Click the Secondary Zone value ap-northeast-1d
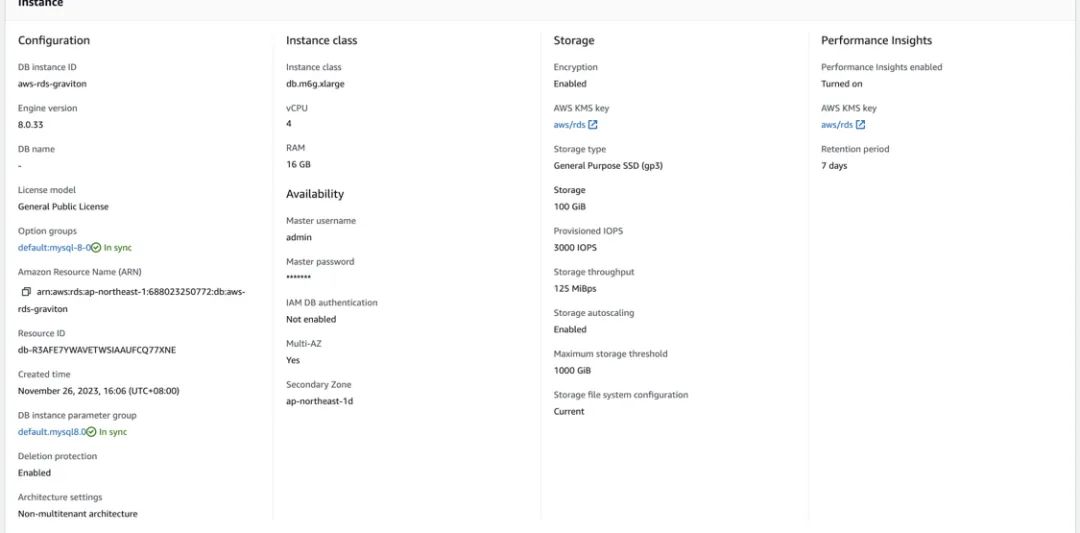 tap(319, 401)
